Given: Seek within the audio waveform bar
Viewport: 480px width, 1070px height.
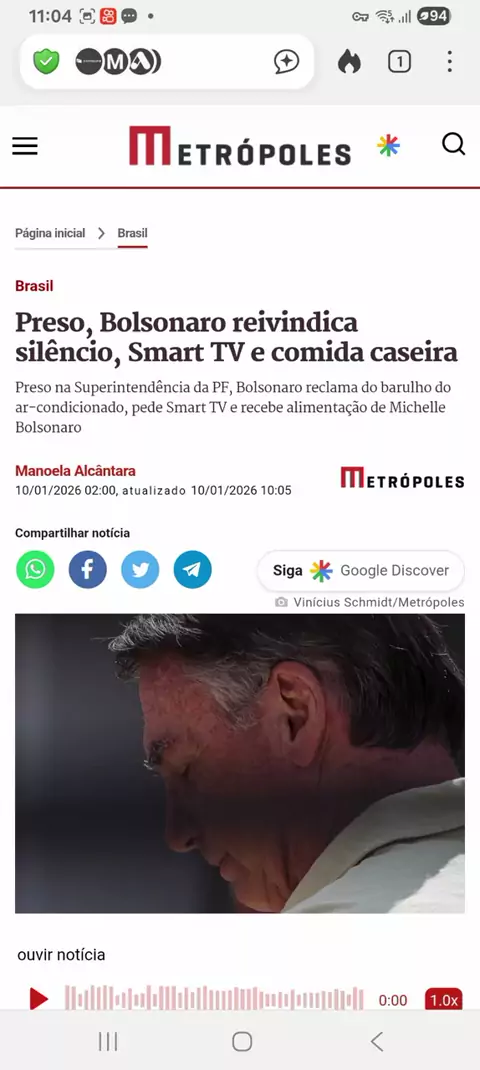Looking at the screenshot, I should coord(214,1000).
